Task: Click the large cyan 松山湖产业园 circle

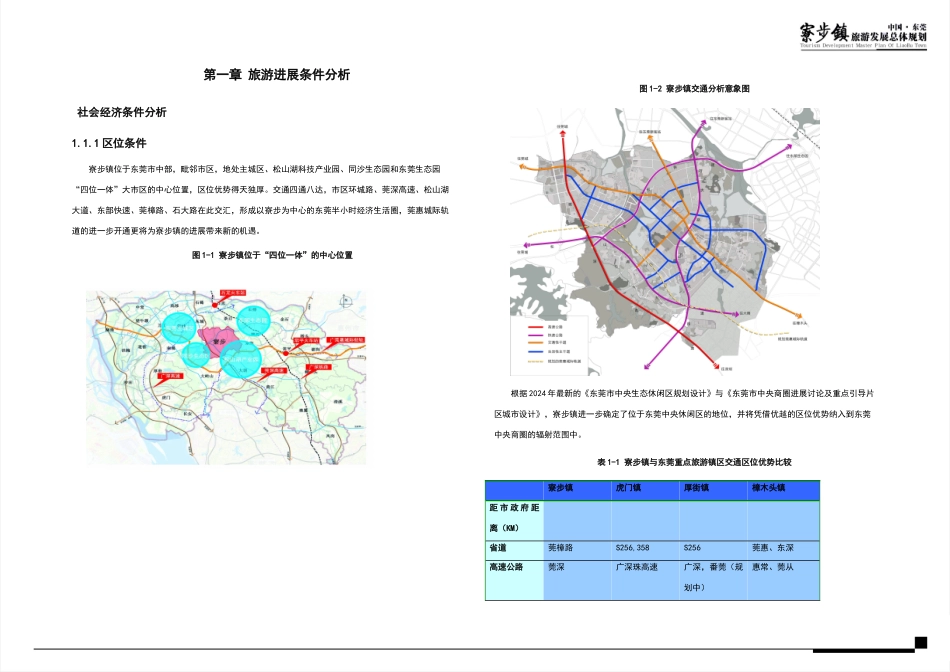Action: (x=240, y=359)
